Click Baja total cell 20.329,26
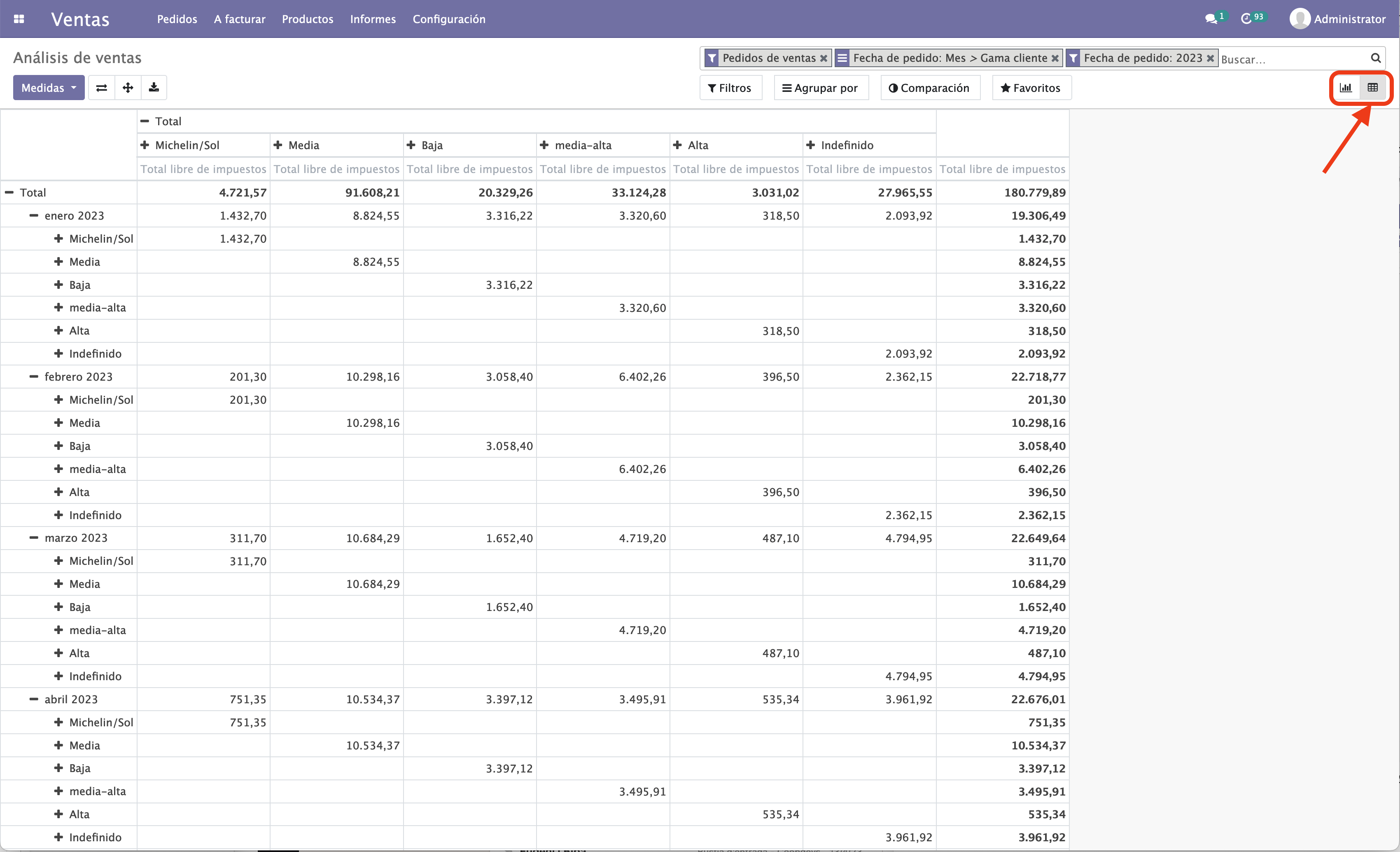The height and width of the screenshot is (852, 1400). point(470,192)
